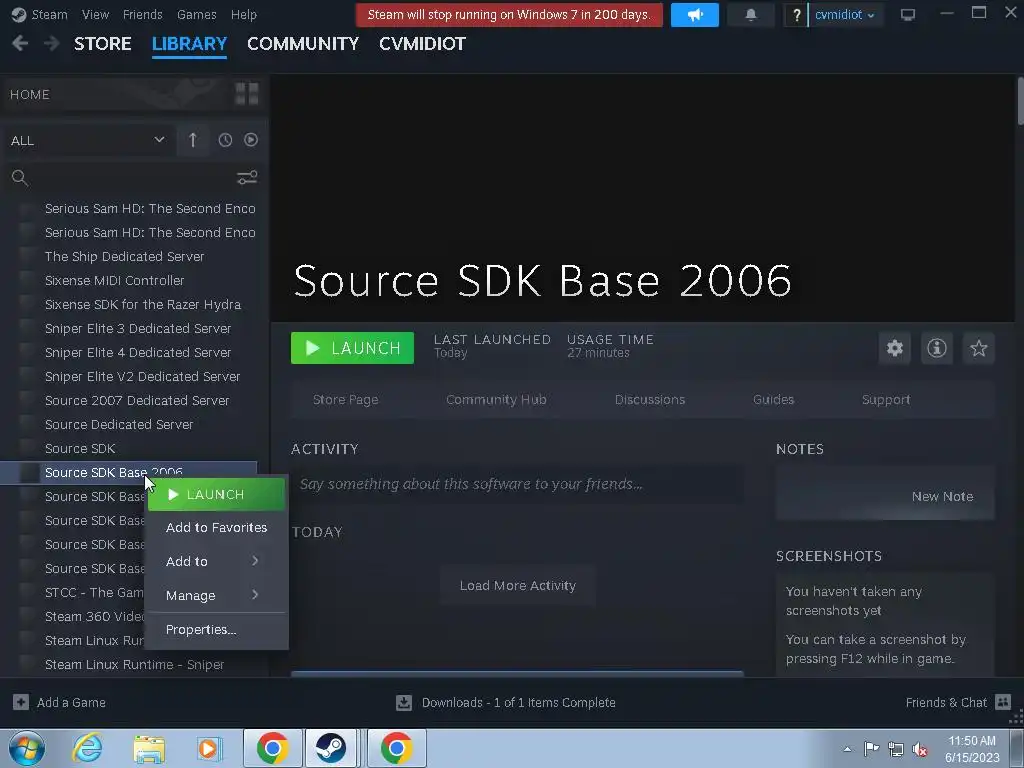
Task: Launch Internet Explorer from taskbar
Action: tap(87, 748)
